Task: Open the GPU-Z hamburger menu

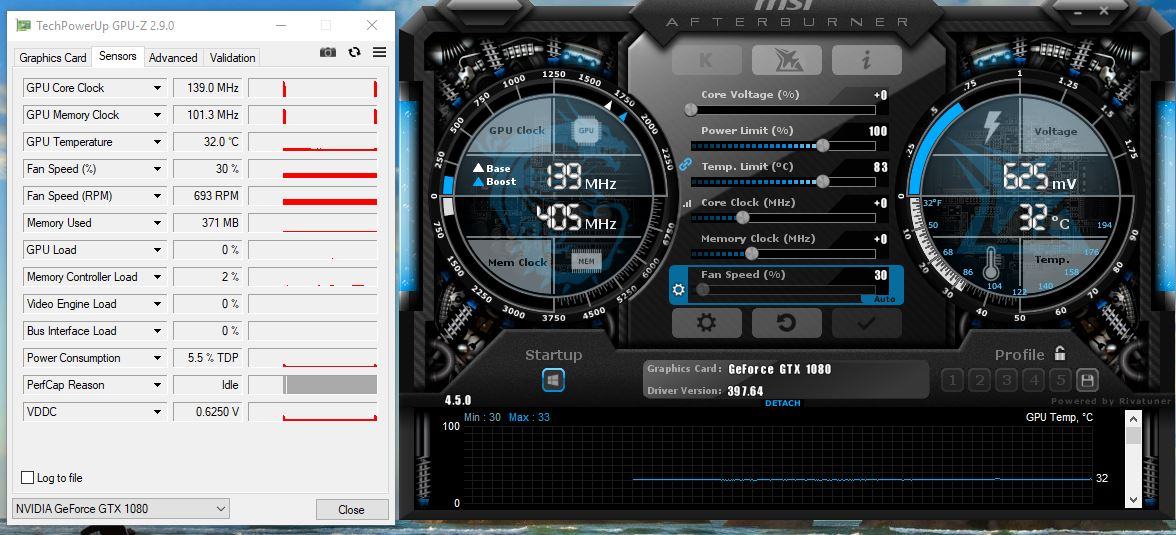Action: pos(380,52)
